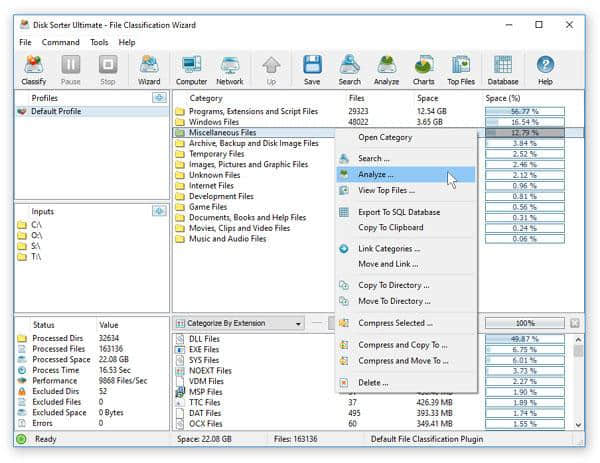Open the Command menu
The height and width of the screenshot is (463, 600).
point(60,43)
